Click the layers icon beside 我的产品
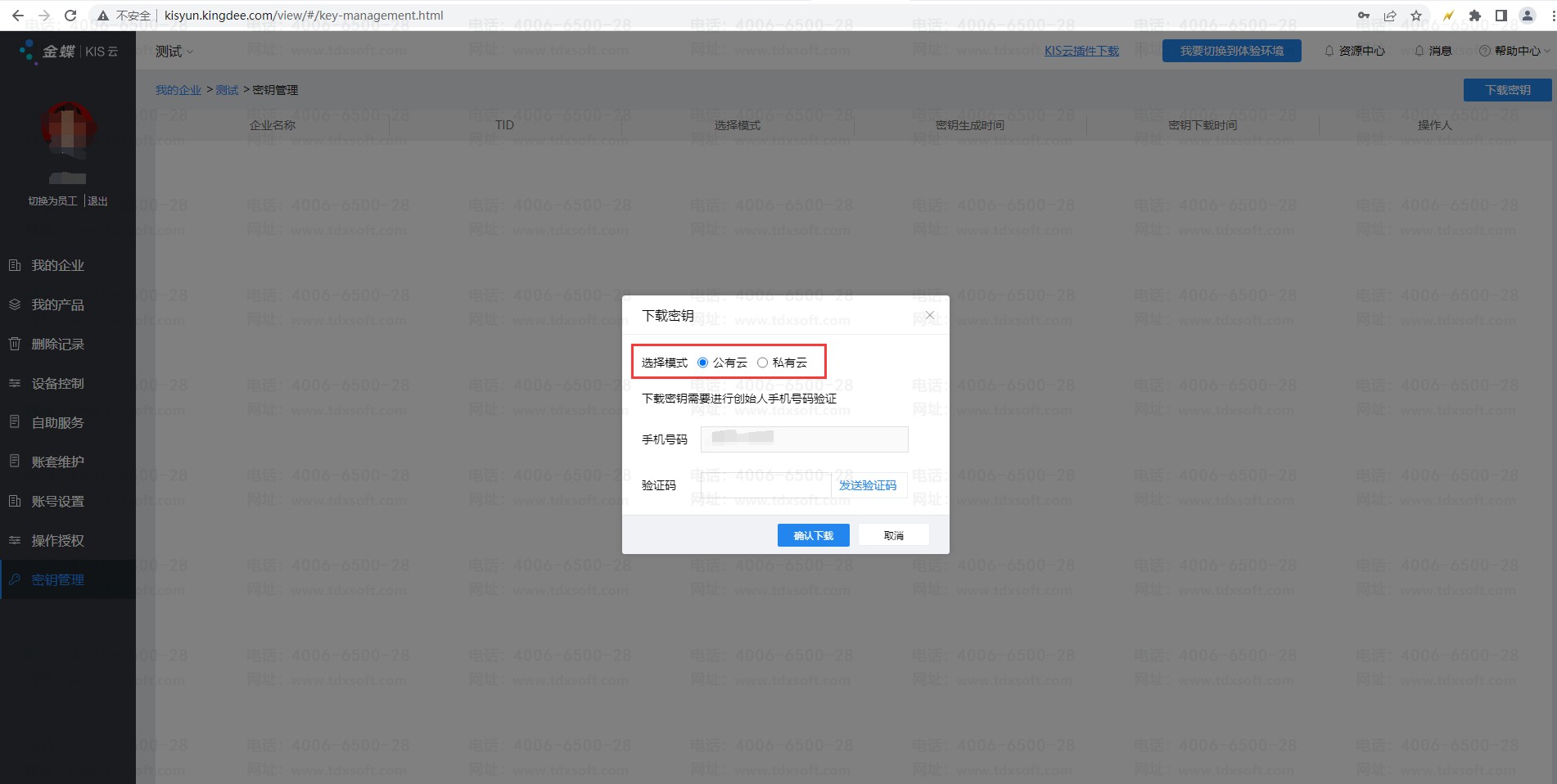 [15, 304]
